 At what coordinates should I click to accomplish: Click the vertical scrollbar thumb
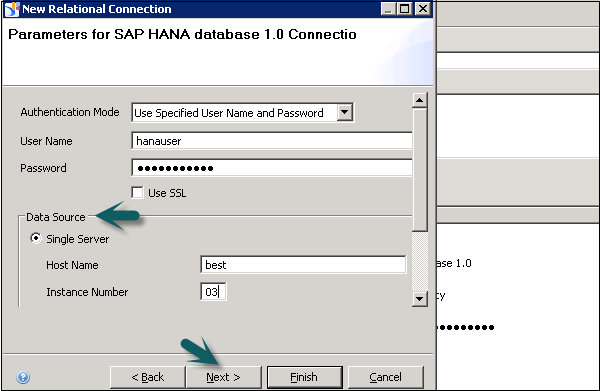(419, 170)
